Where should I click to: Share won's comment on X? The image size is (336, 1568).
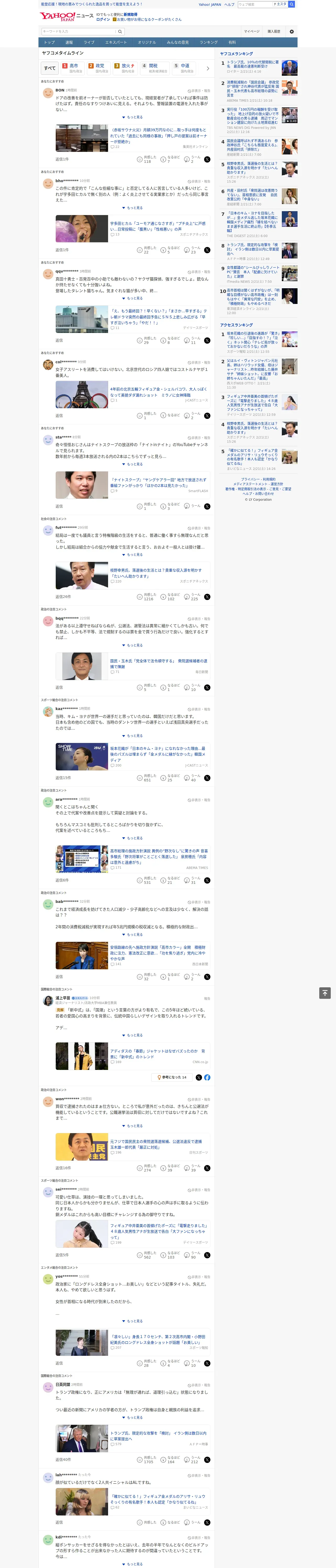click(207, 1168)
